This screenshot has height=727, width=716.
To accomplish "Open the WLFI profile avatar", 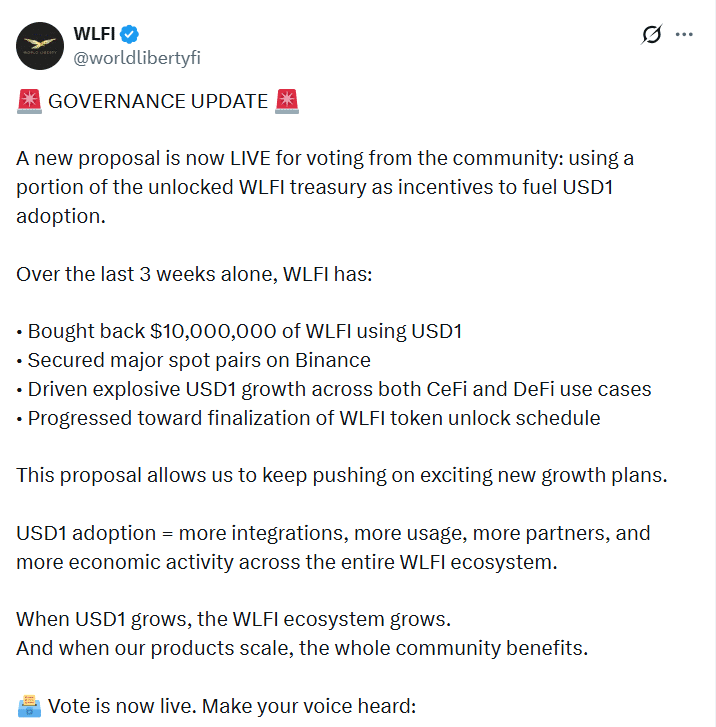I will [41, 45].
